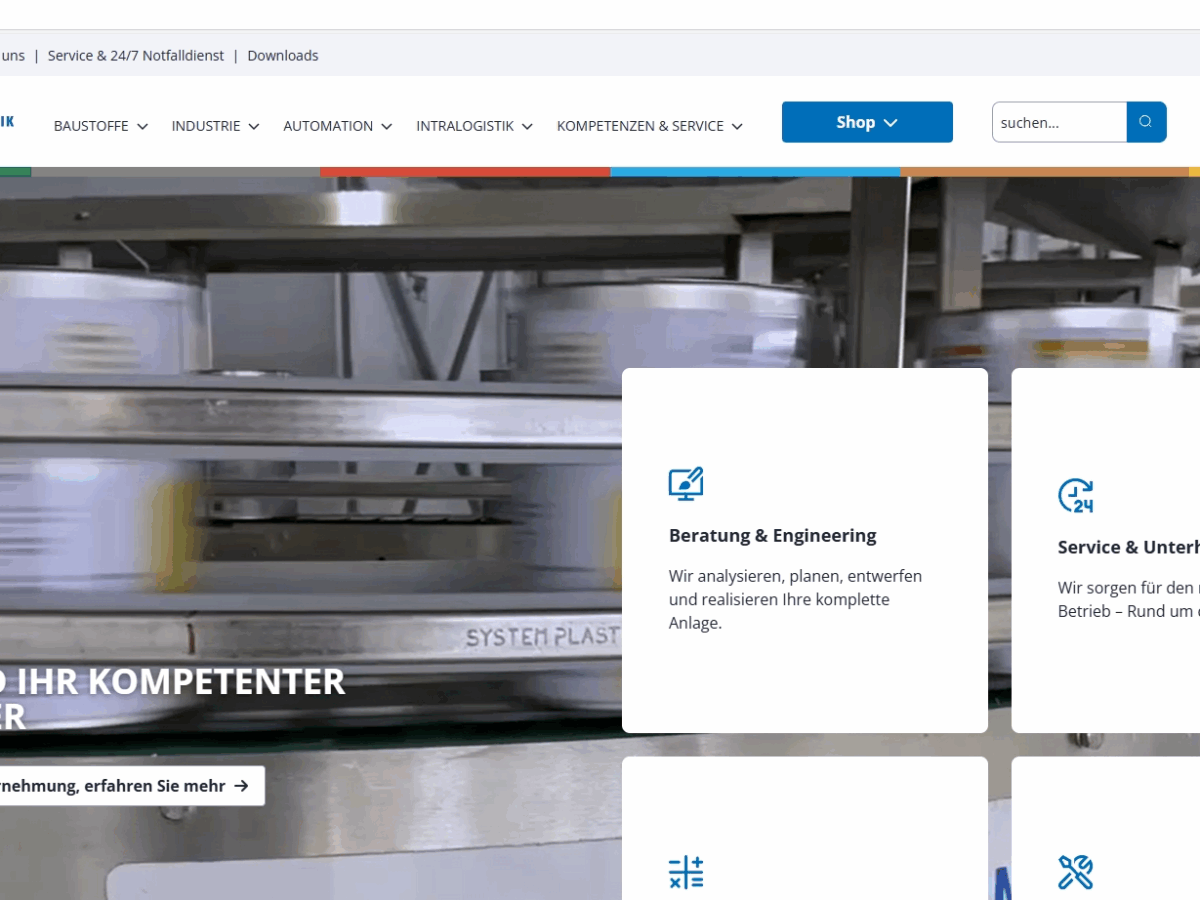Open the Beratung & Engineering card heading
The width and height of the screenshot is (1200, 900).
tap(772, 536)
